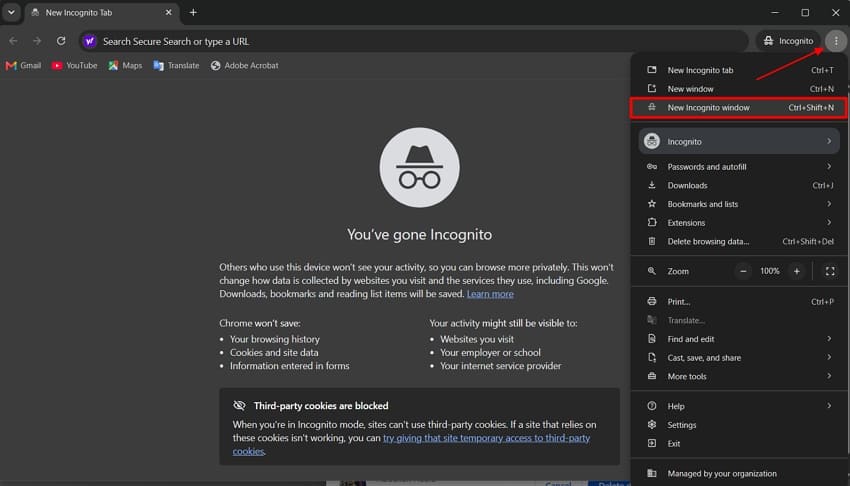Click "Websites you visit" list item

click(x=476, y=339)
